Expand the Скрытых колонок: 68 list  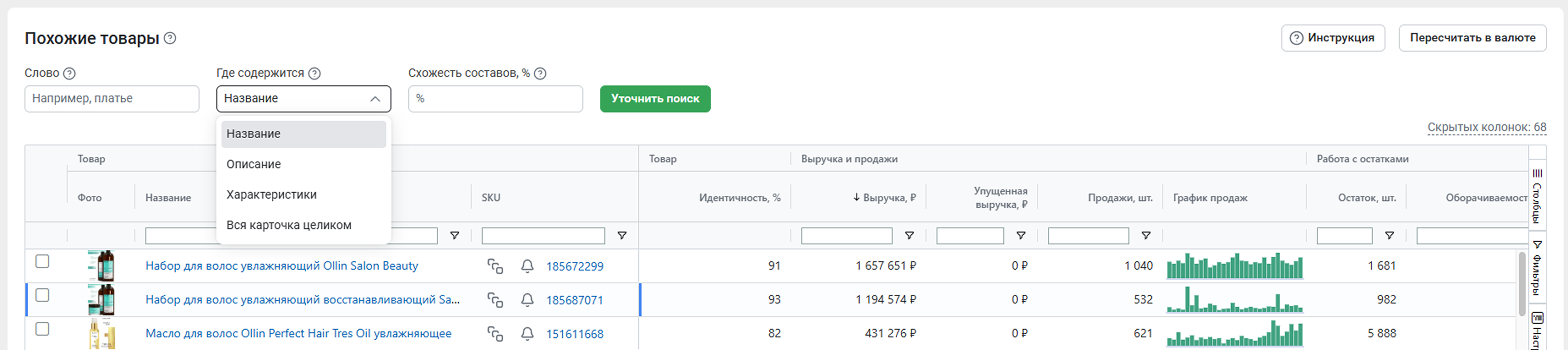[1486, 127]
